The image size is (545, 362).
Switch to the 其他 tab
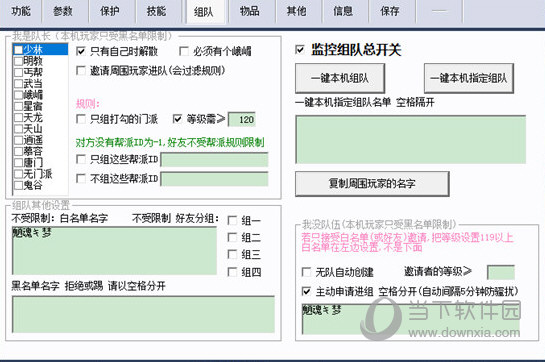pos(296,11)
